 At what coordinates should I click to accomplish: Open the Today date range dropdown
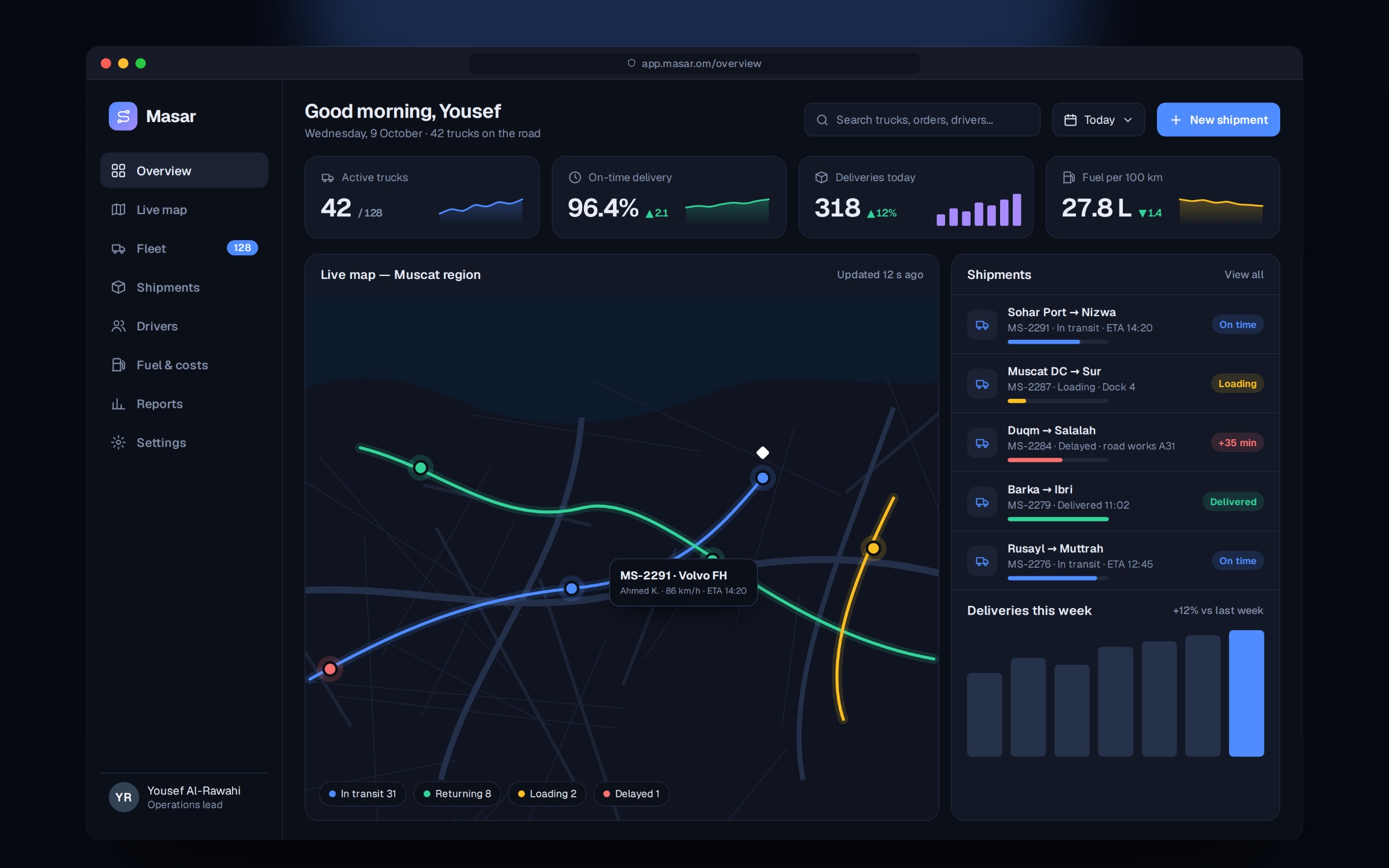pyautogui.click(x=1098, y=120)
